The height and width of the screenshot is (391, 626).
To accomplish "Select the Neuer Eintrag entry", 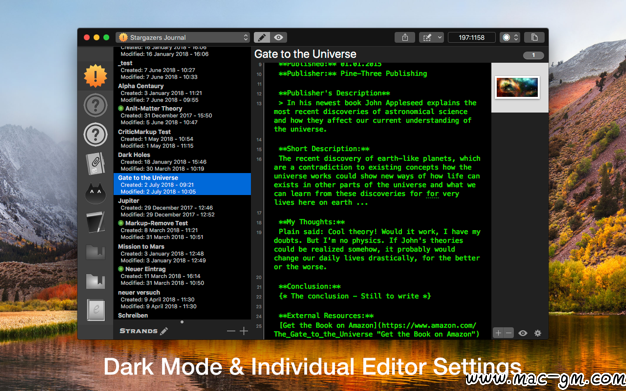I will pos(182,276).
